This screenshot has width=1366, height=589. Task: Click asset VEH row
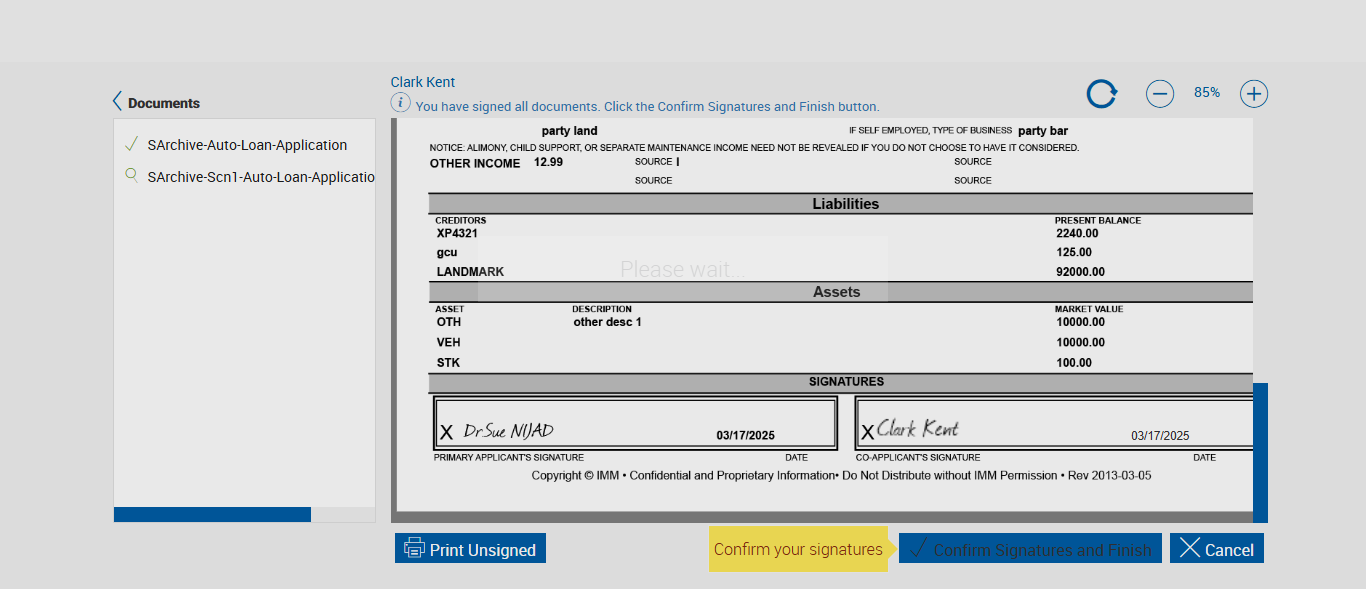point(449,342)
